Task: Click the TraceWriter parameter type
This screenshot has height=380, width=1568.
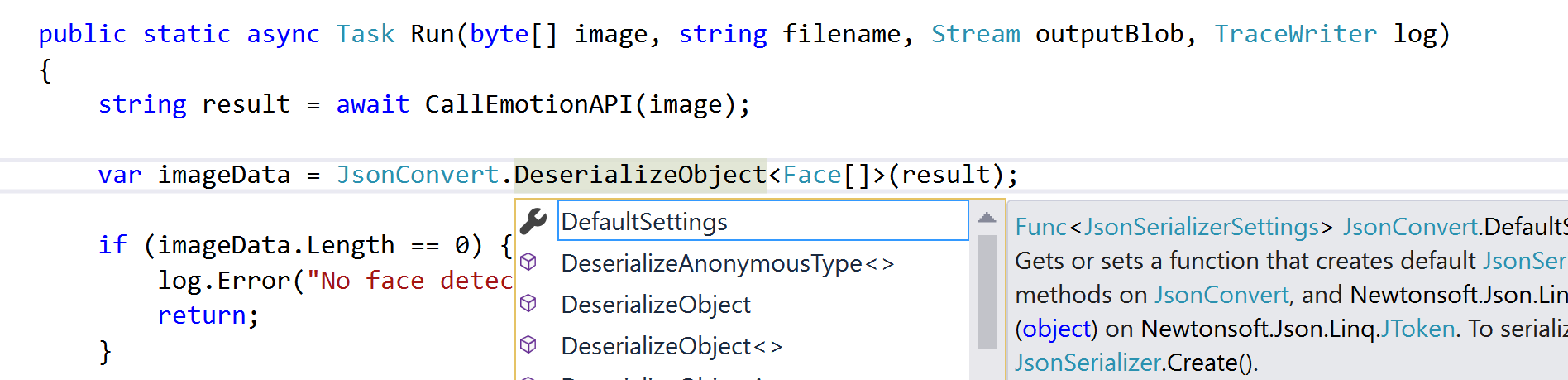Action: coord(1295,34)
